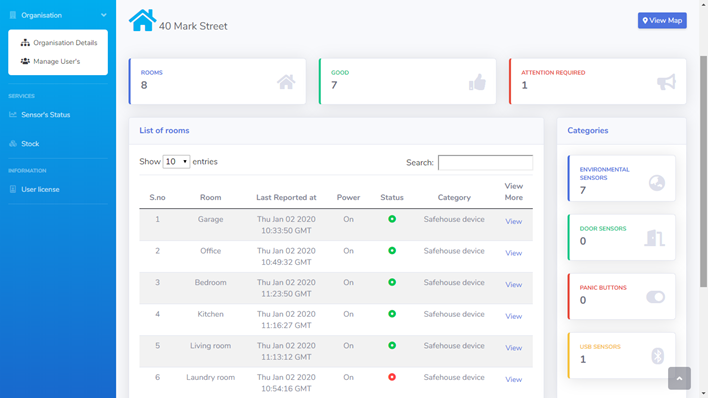Click the Categories panel heading
The image size is (708, 398).
pyautogui.click(x=587, y=131)
